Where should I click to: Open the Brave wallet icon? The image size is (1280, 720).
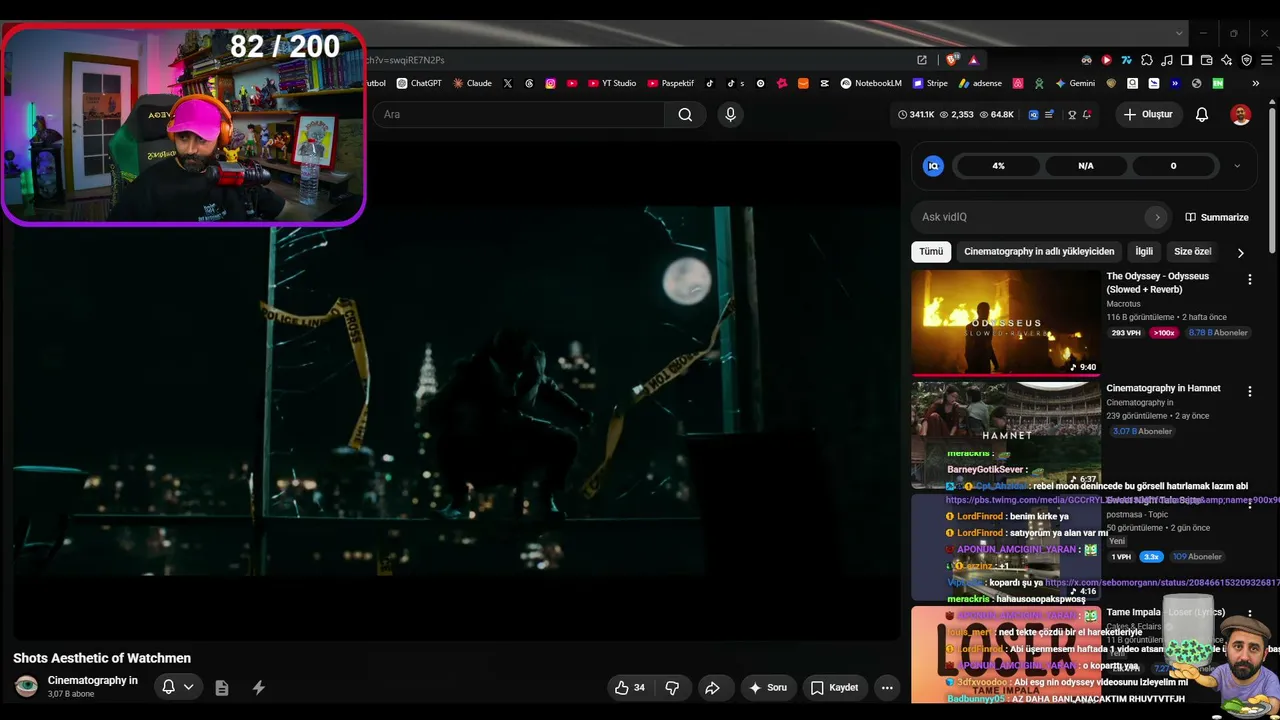[1206, 60]
